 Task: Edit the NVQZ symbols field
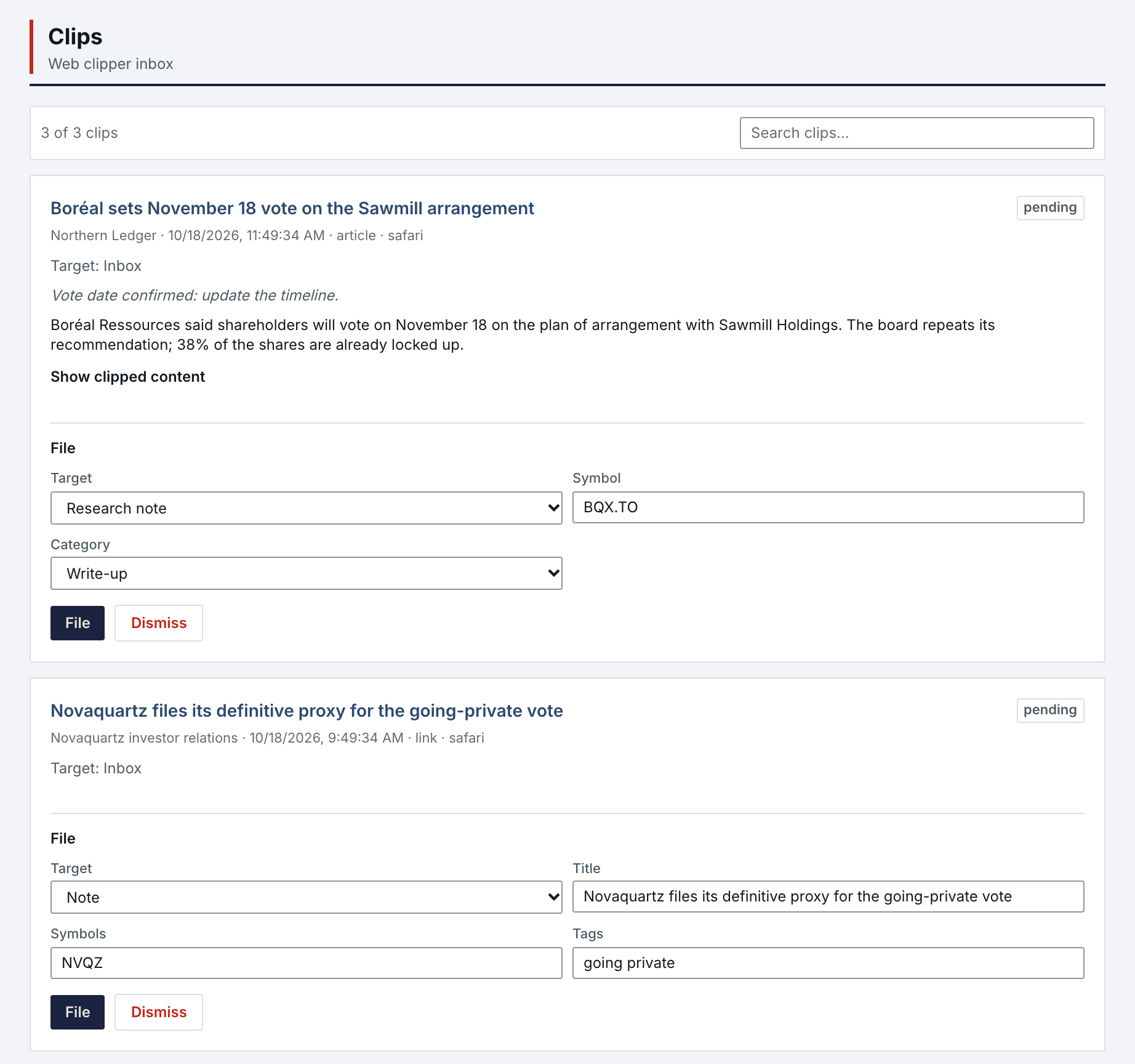[306, 963]
